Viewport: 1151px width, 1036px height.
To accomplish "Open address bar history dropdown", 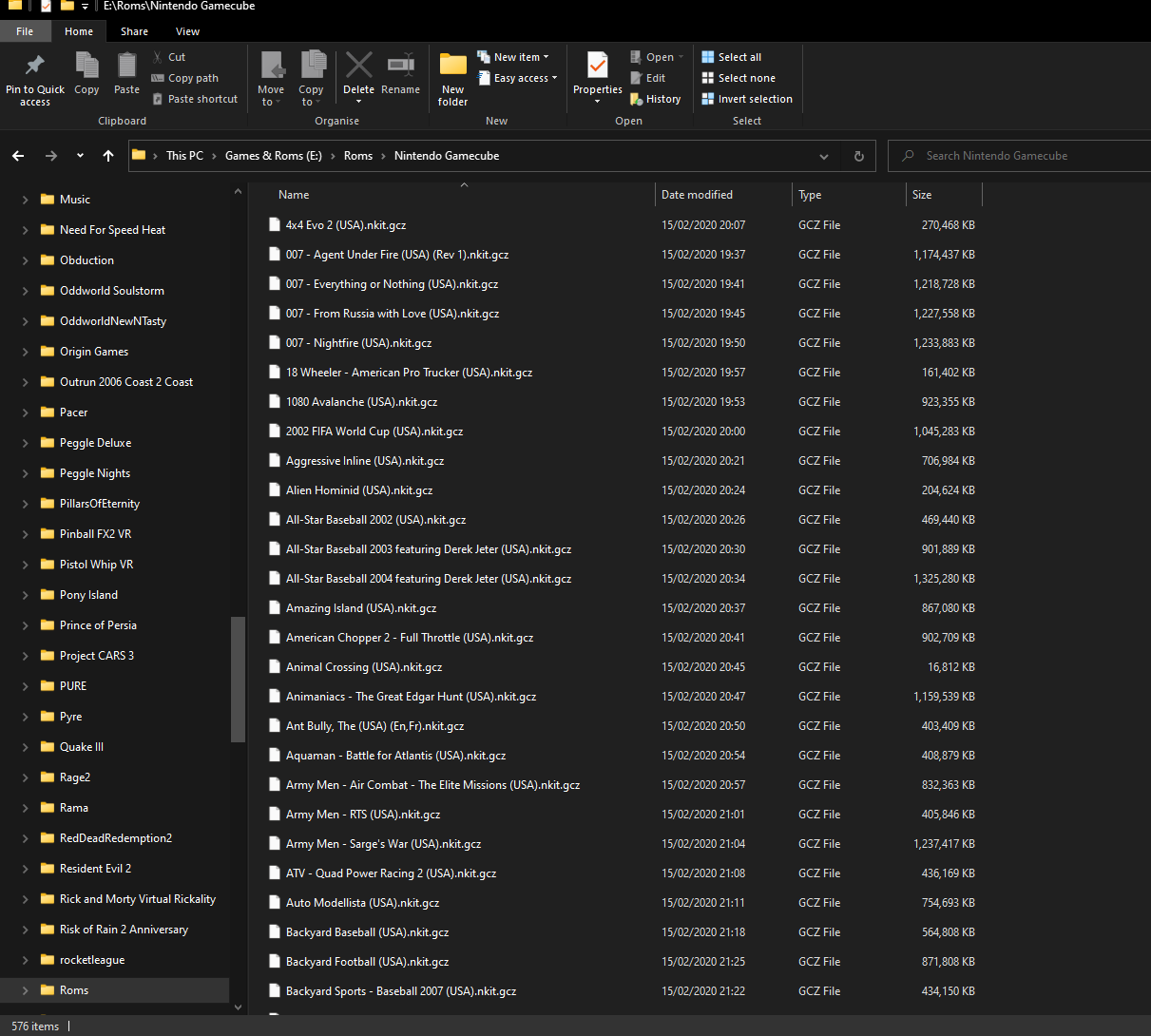I will coord(824,156).
